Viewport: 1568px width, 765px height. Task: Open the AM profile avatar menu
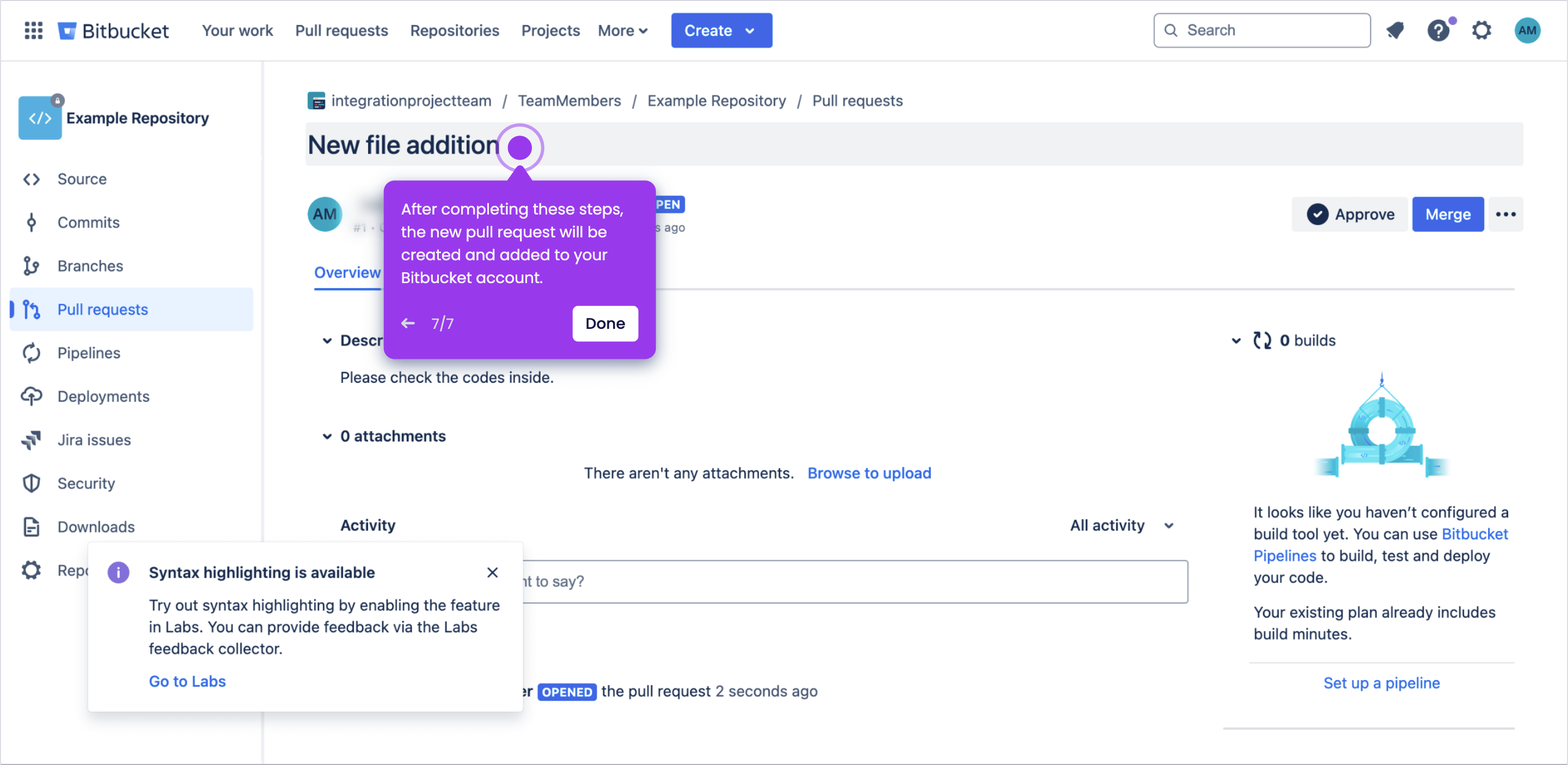[x=1527, y=30]
